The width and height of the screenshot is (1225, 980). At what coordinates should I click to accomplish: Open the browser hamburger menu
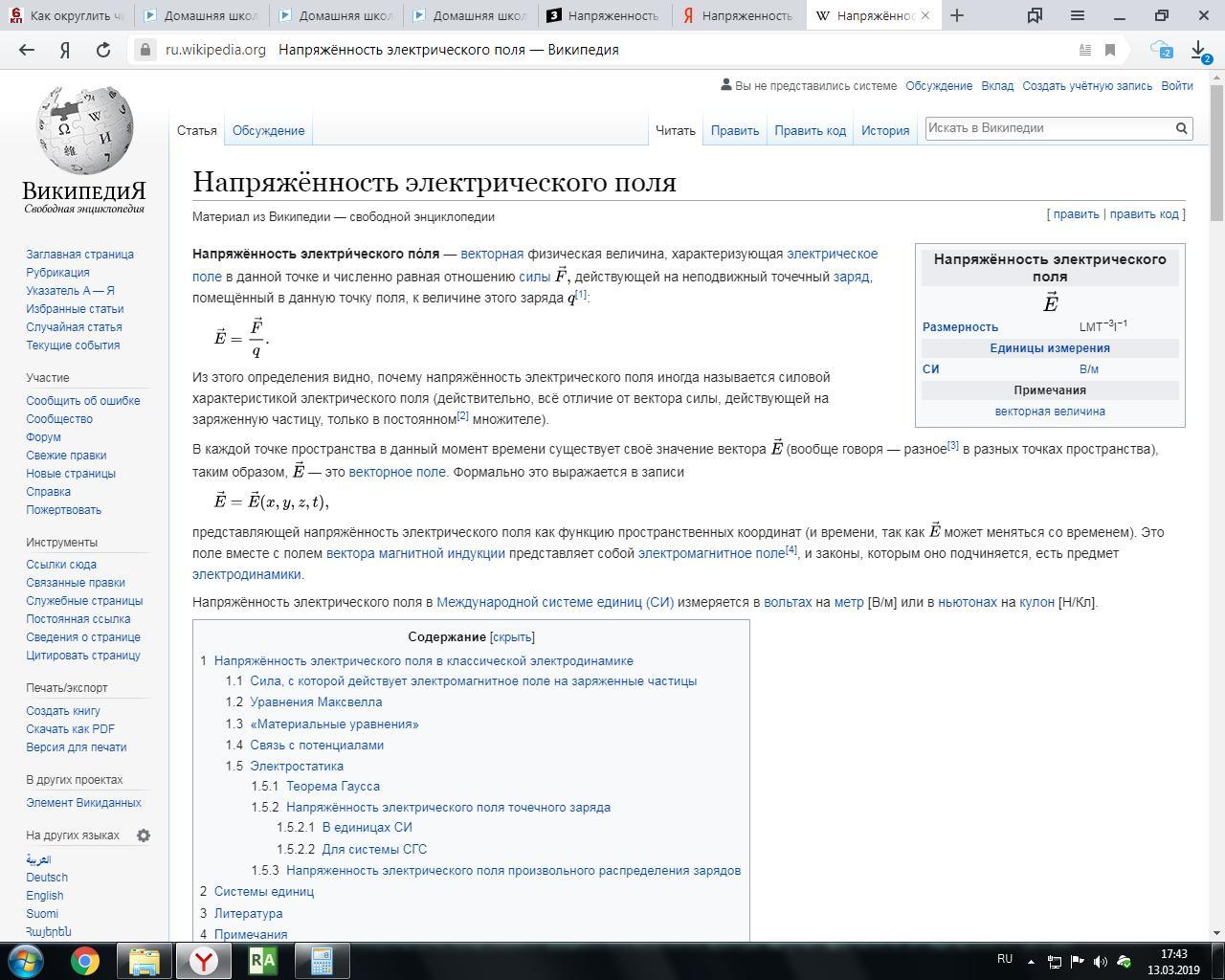1077,15
